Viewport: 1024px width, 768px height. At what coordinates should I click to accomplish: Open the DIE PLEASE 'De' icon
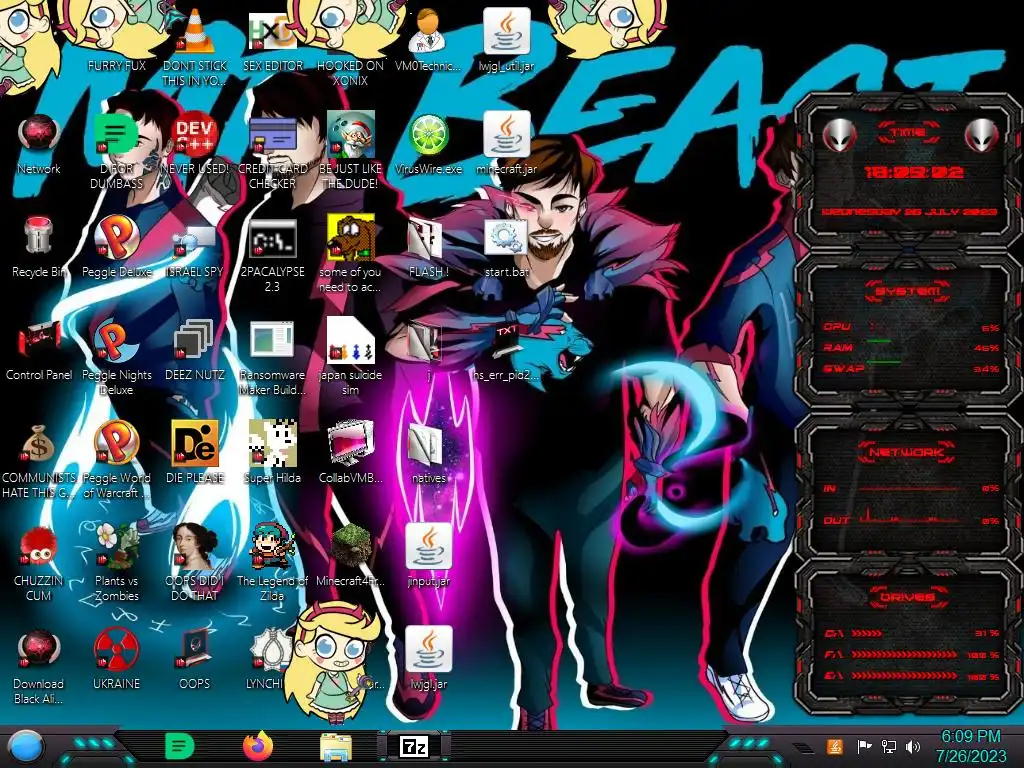195,444
